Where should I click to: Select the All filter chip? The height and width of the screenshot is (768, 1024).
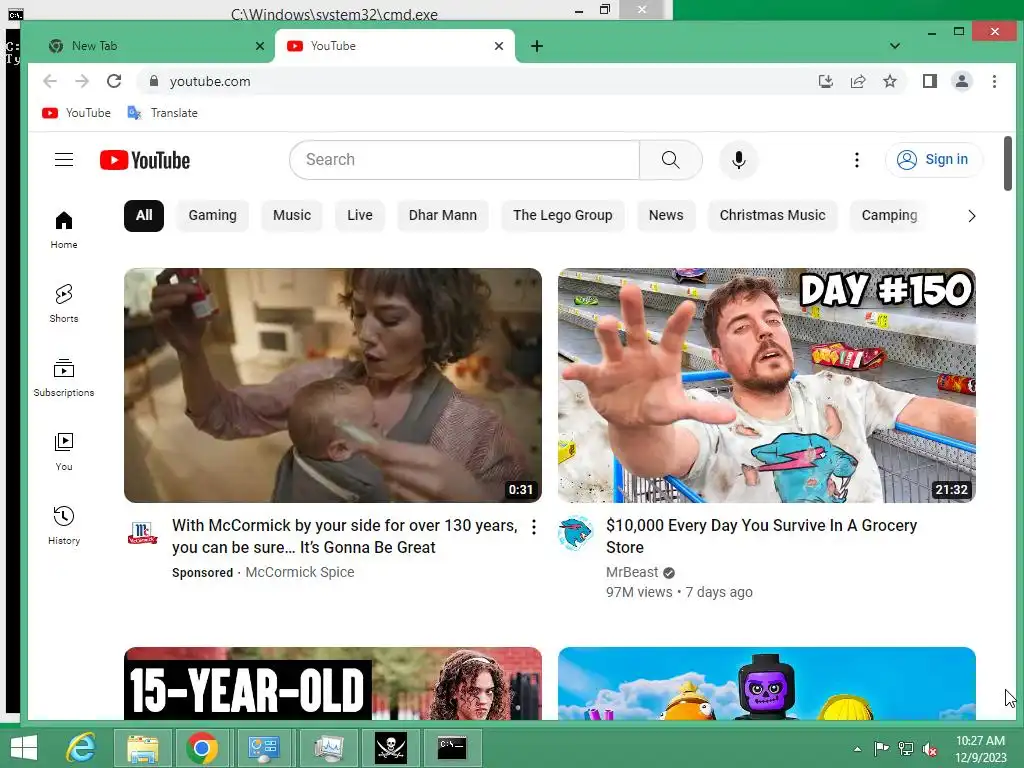pyautogui.click(x=144, y=216)
